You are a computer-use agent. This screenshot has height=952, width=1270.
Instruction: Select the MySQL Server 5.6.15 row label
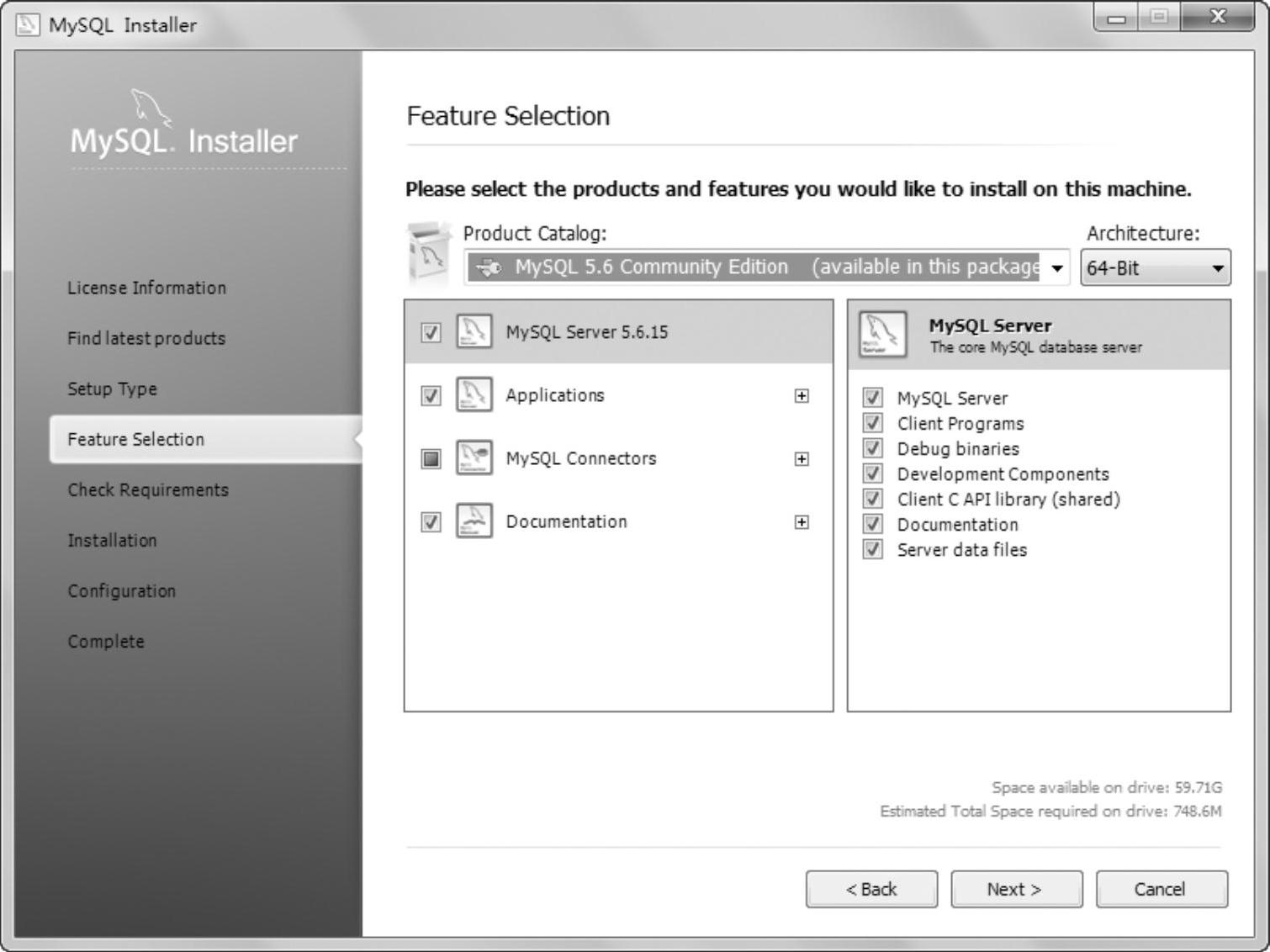point(587,332)
